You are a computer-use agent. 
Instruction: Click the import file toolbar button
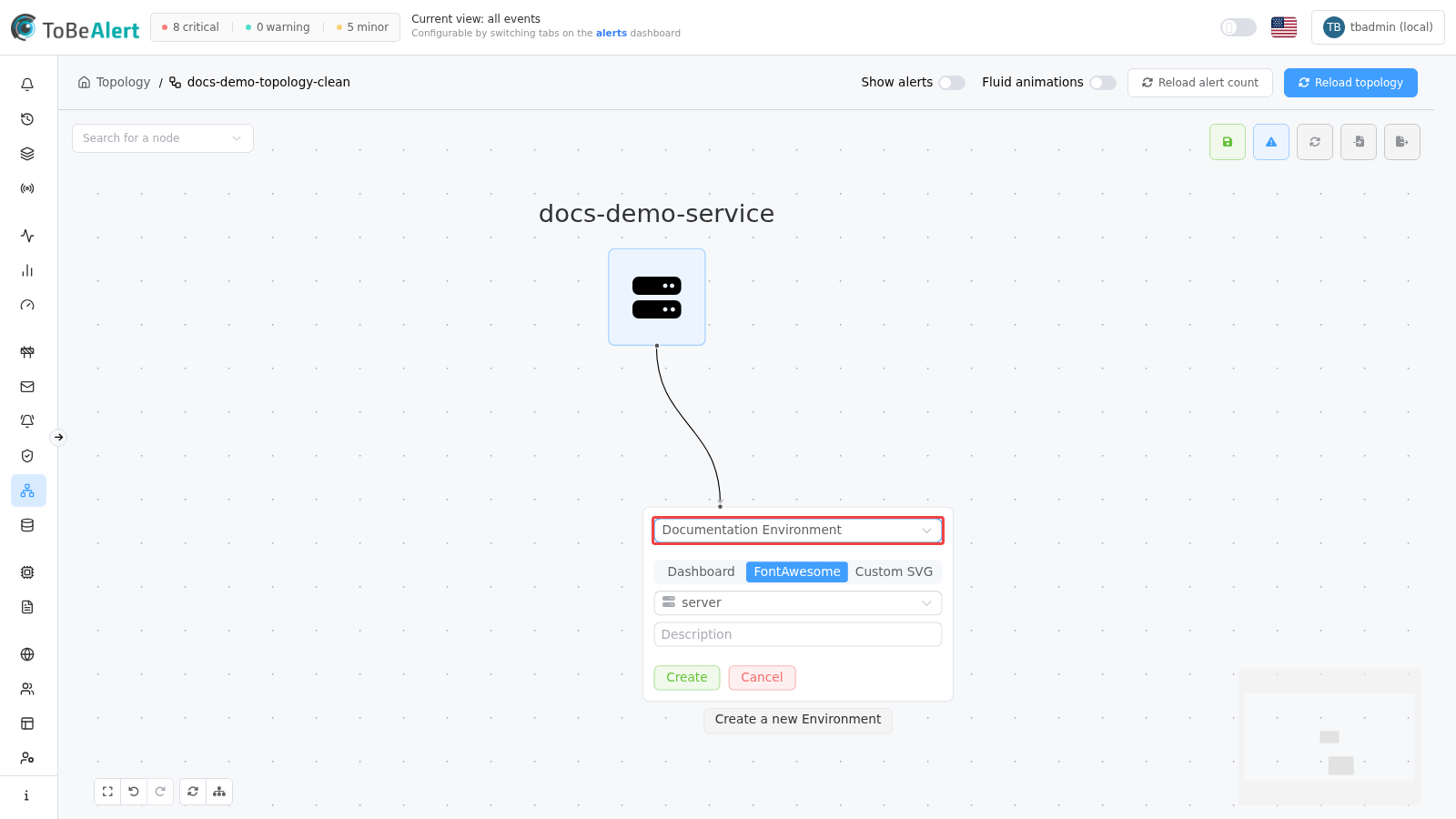point(1359,142)
